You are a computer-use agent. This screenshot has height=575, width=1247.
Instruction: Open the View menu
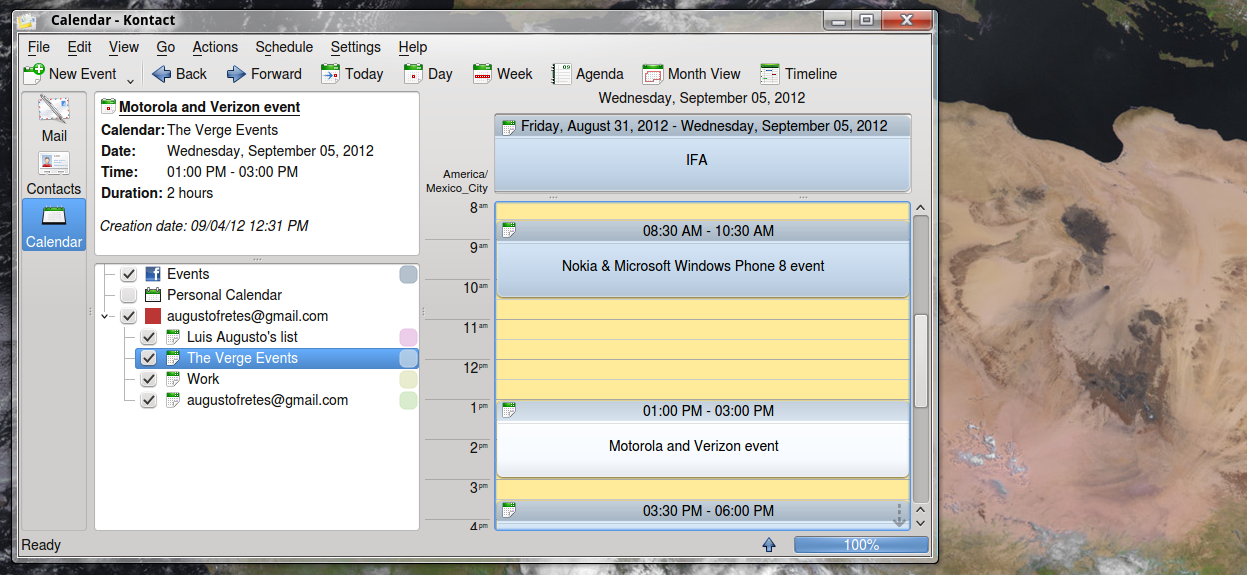pos(124,47)
